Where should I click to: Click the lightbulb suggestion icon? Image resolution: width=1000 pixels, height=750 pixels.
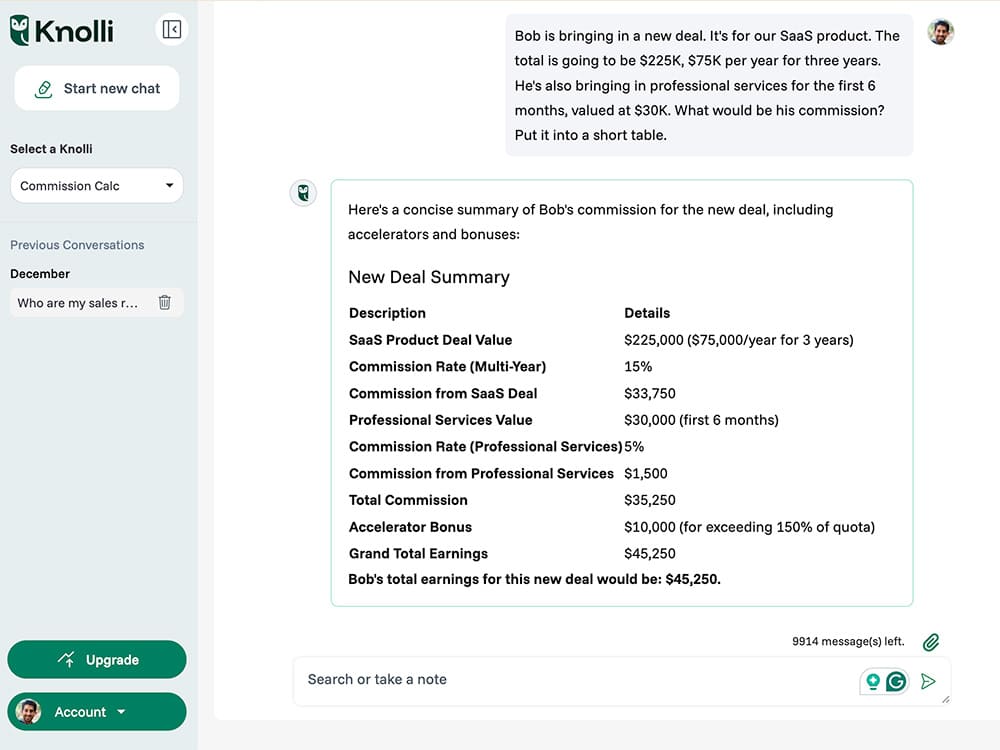click(x=873, y=681)
